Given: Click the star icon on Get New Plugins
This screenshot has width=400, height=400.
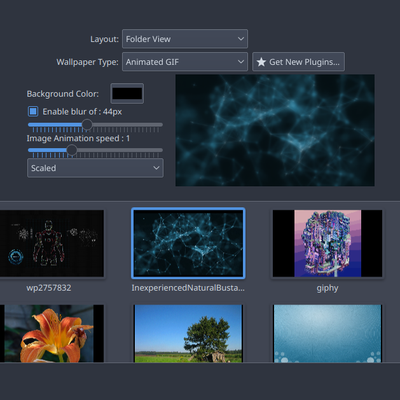Looking at the screenshot, I should [261, 62].
